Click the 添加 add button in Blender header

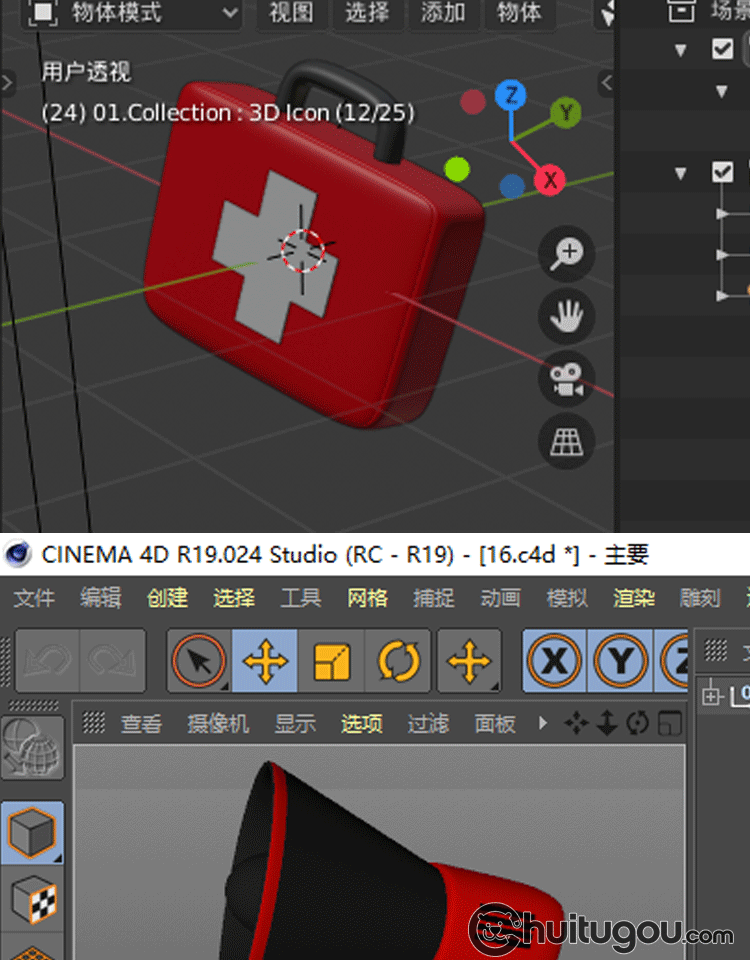point(443,13)
